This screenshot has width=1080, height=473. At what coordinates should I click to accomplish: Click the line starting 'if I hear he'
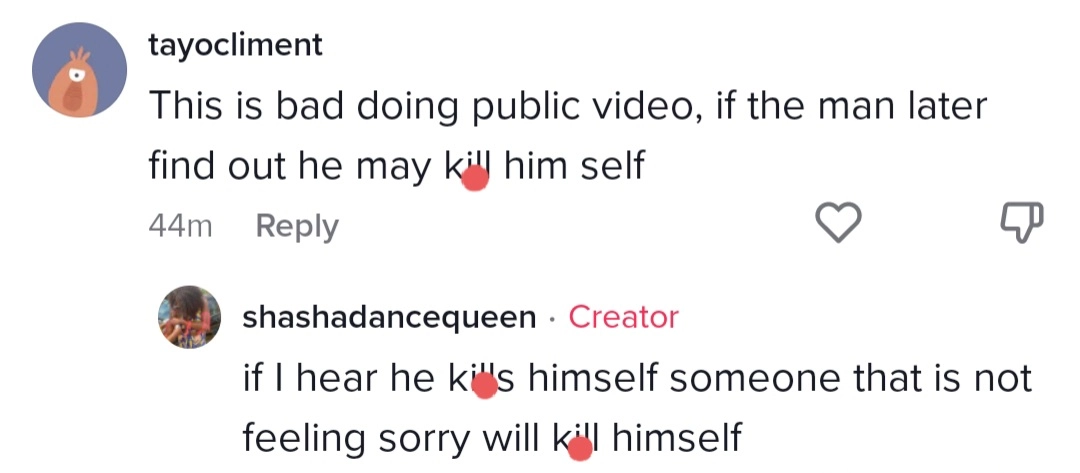tap(637, 378)
